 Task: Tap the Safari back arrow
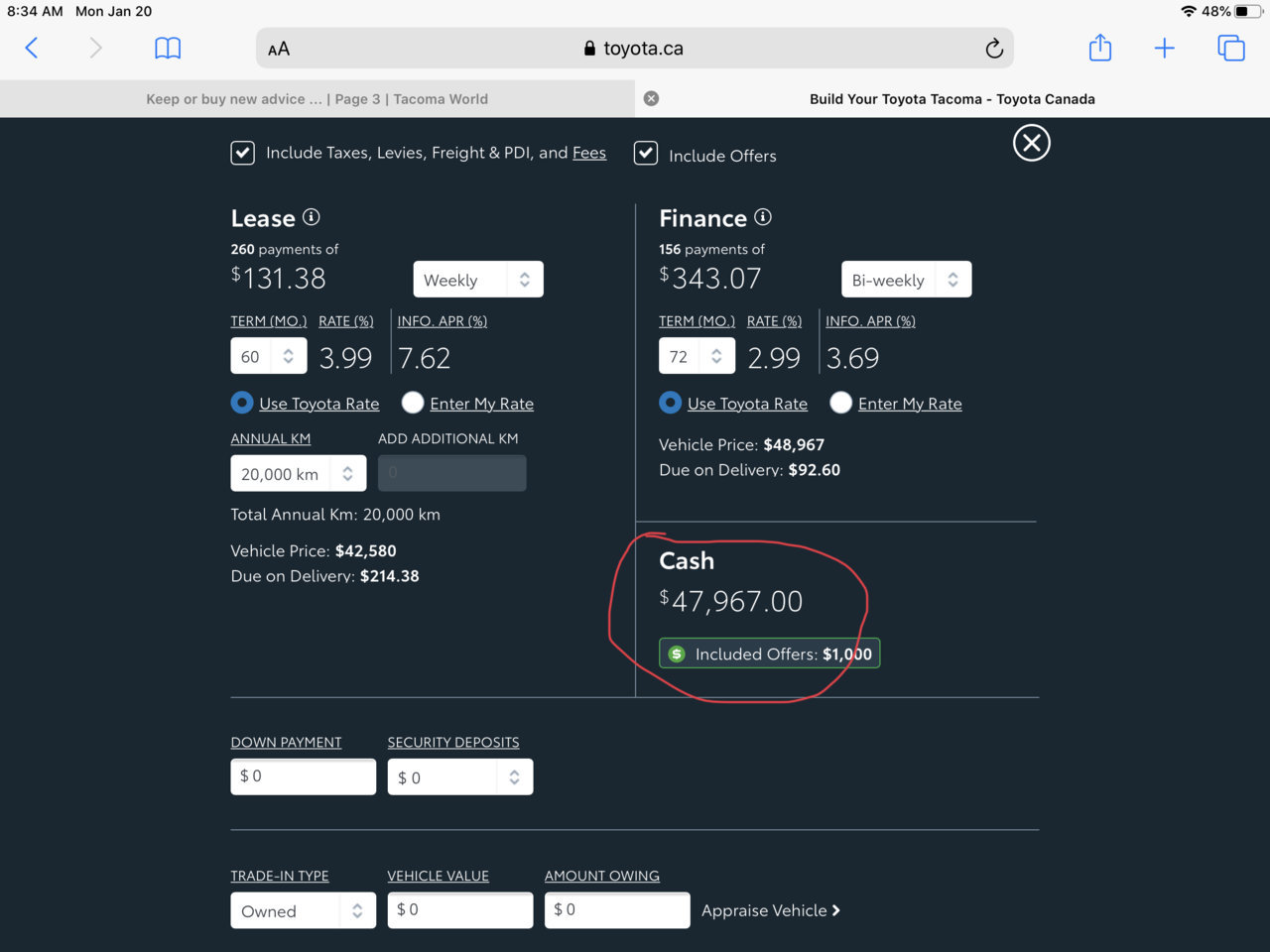coord(32,48)
